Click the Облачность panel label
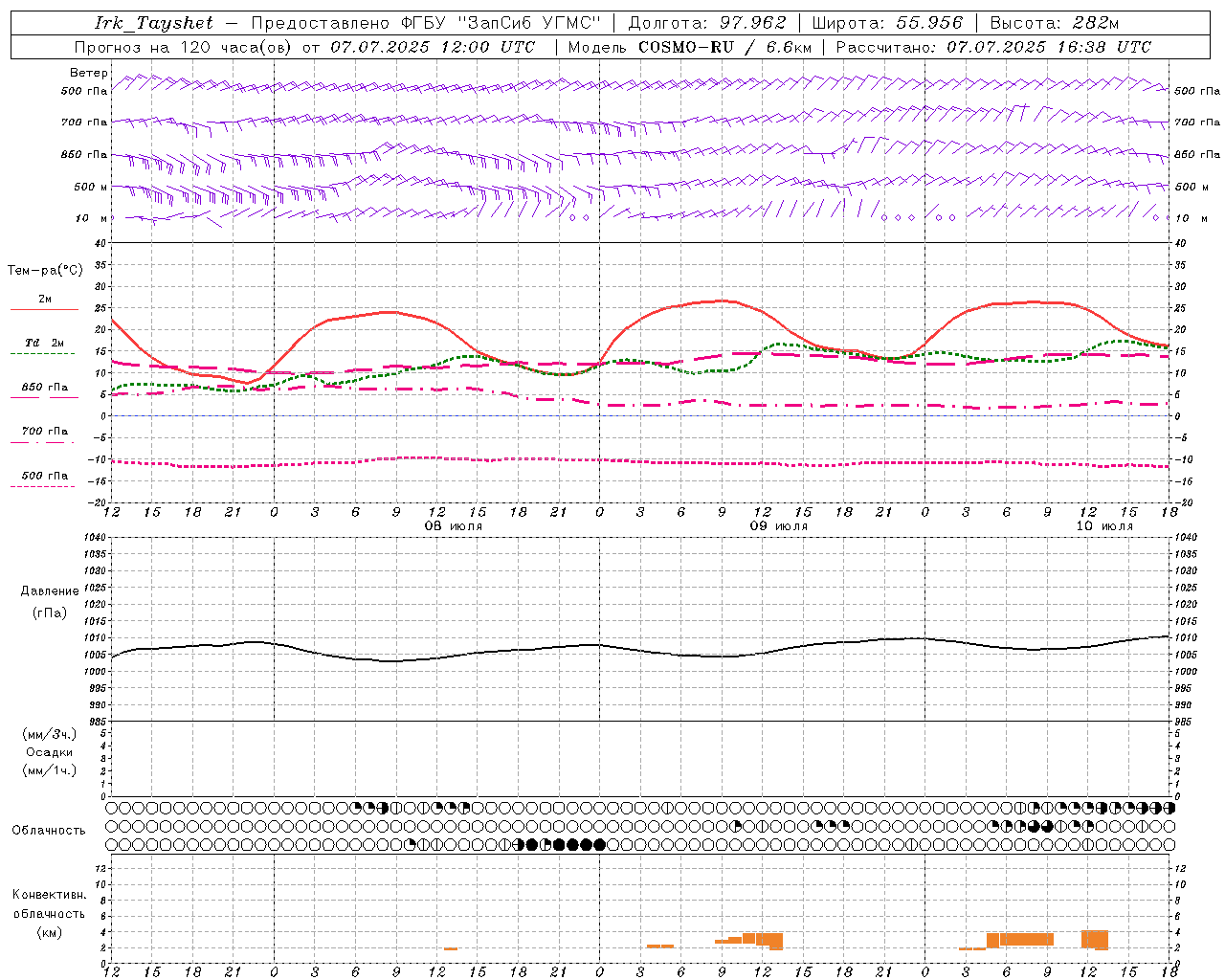Image resolution: width=1225 pixels, height=980 pixels. click(49, 830)
